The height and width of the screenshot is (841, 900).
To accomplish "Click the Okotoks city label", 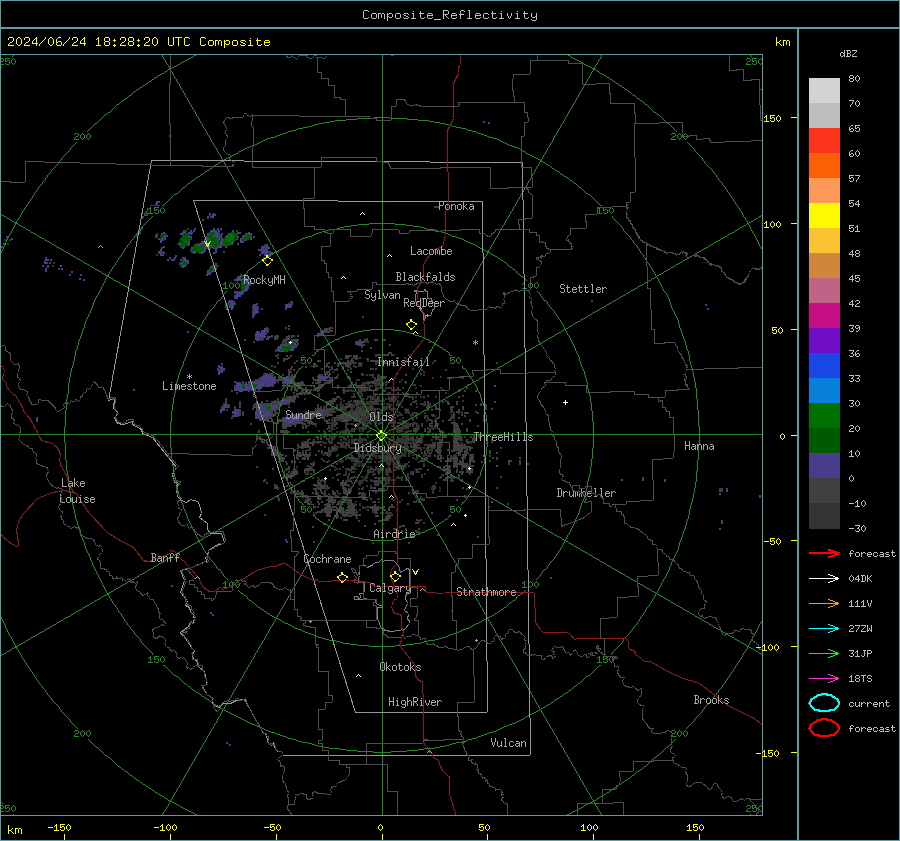I will tap(400, 667).
